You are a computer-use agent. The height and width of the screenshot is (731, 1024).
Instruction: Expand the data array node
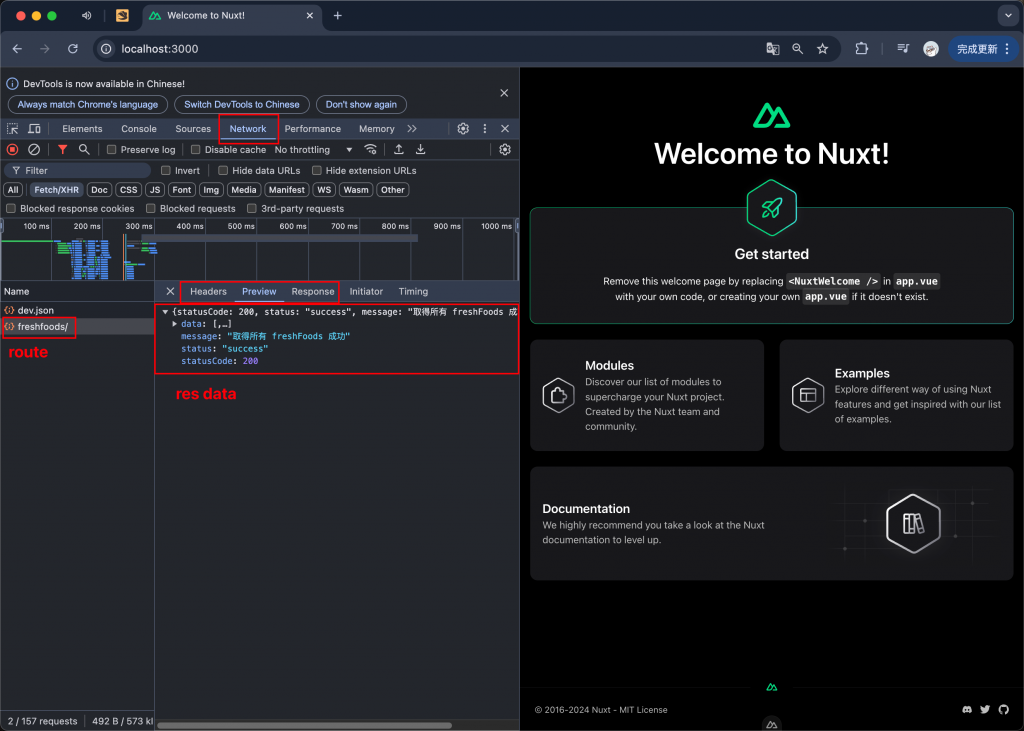[x=174, y=324]
